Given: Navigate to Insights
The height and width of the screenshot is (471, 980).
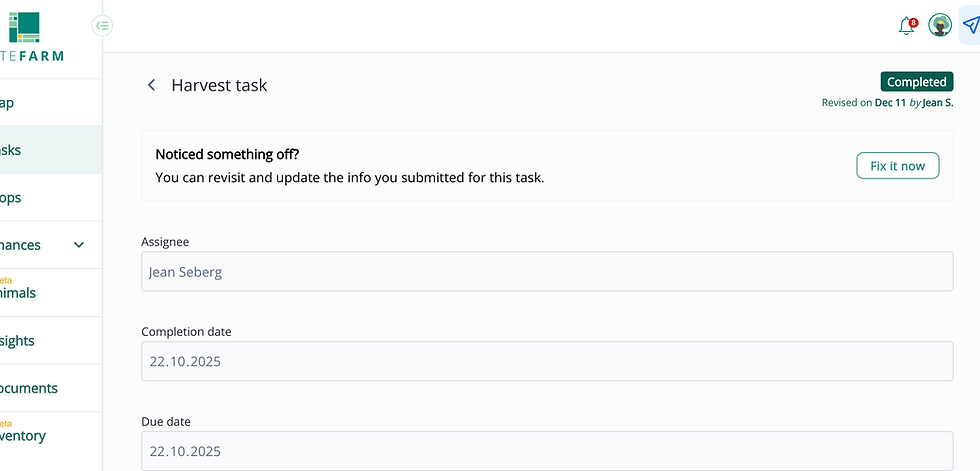Looking at the screenshot, I should point(18,341).
